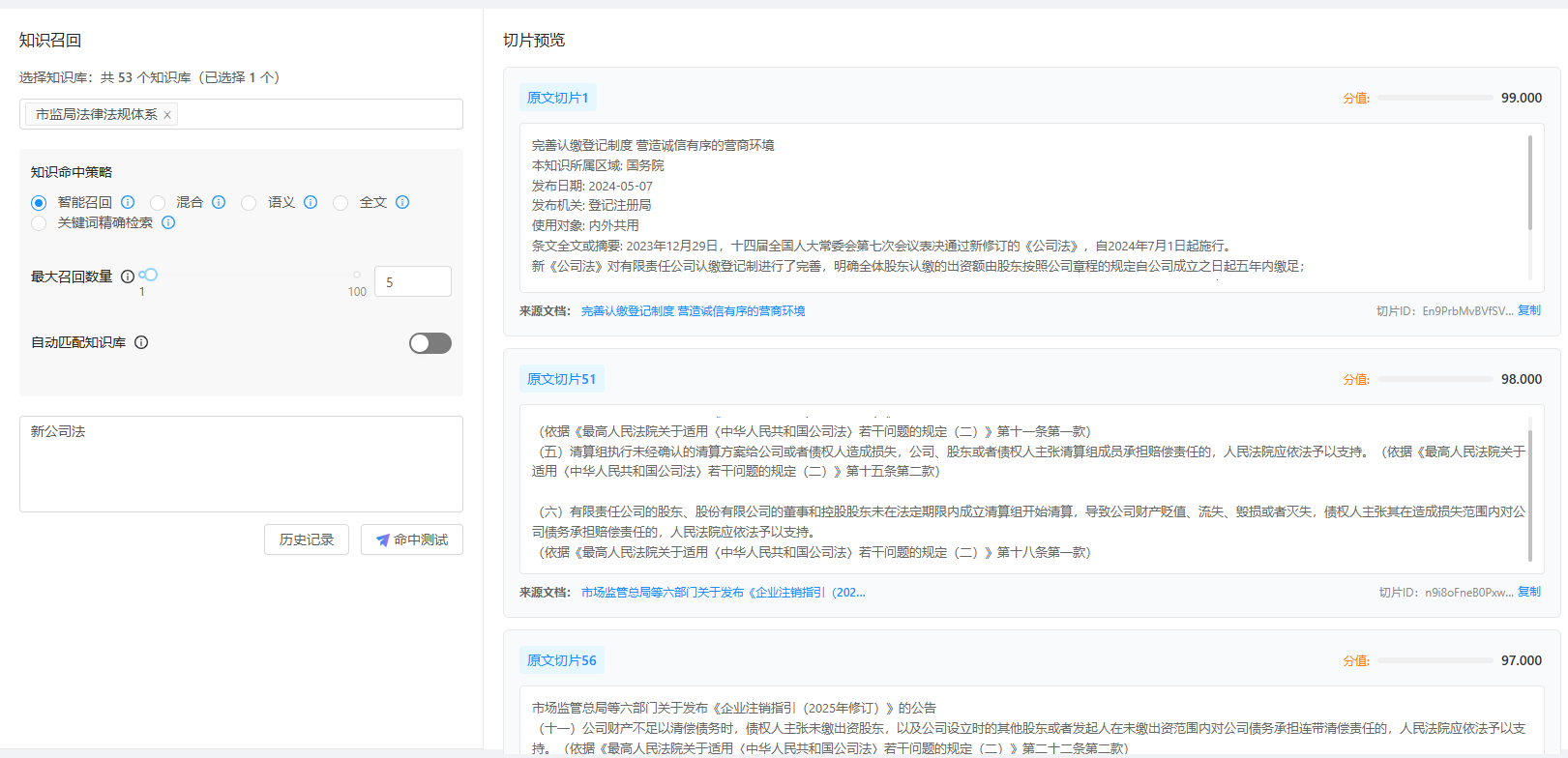Click the 最大召回数量 slider handle
The height and width of the screenshot is (758, 1568).
(150, 275)
